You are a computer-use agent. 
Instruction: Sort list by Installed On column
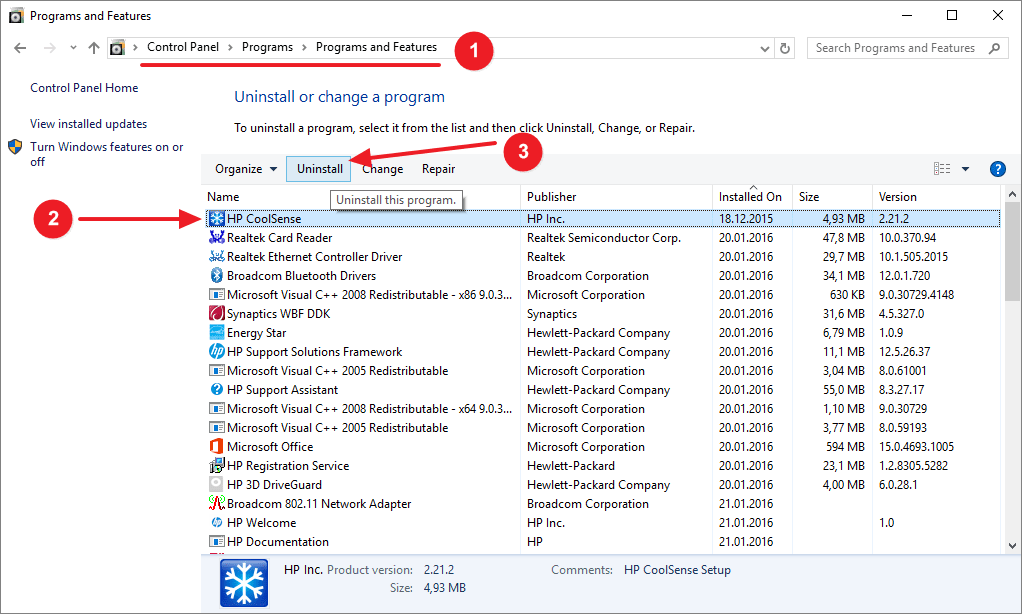pyautogui.click(x=752, y=197)
